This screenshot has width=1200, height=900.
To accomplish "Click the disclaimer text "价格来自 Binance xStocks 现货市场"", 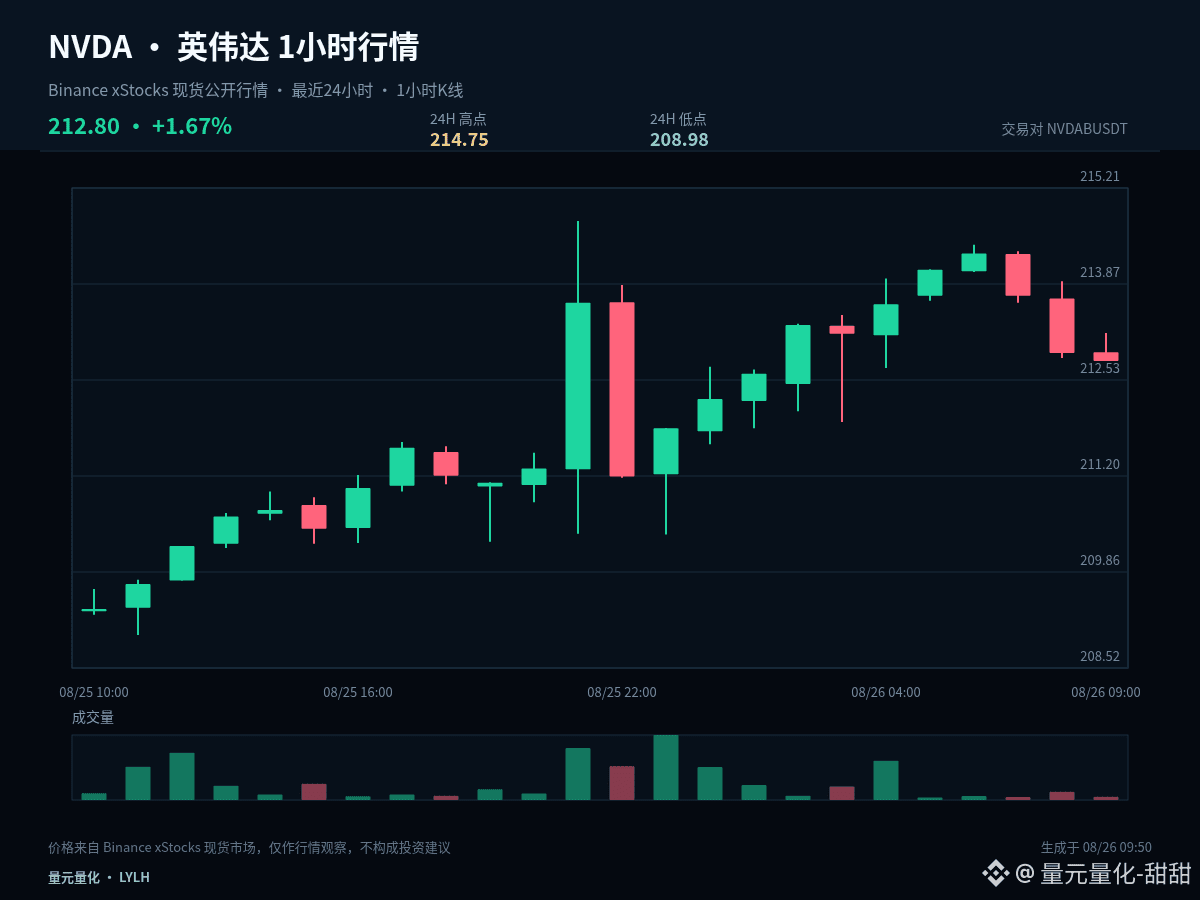I will [154, 848].
